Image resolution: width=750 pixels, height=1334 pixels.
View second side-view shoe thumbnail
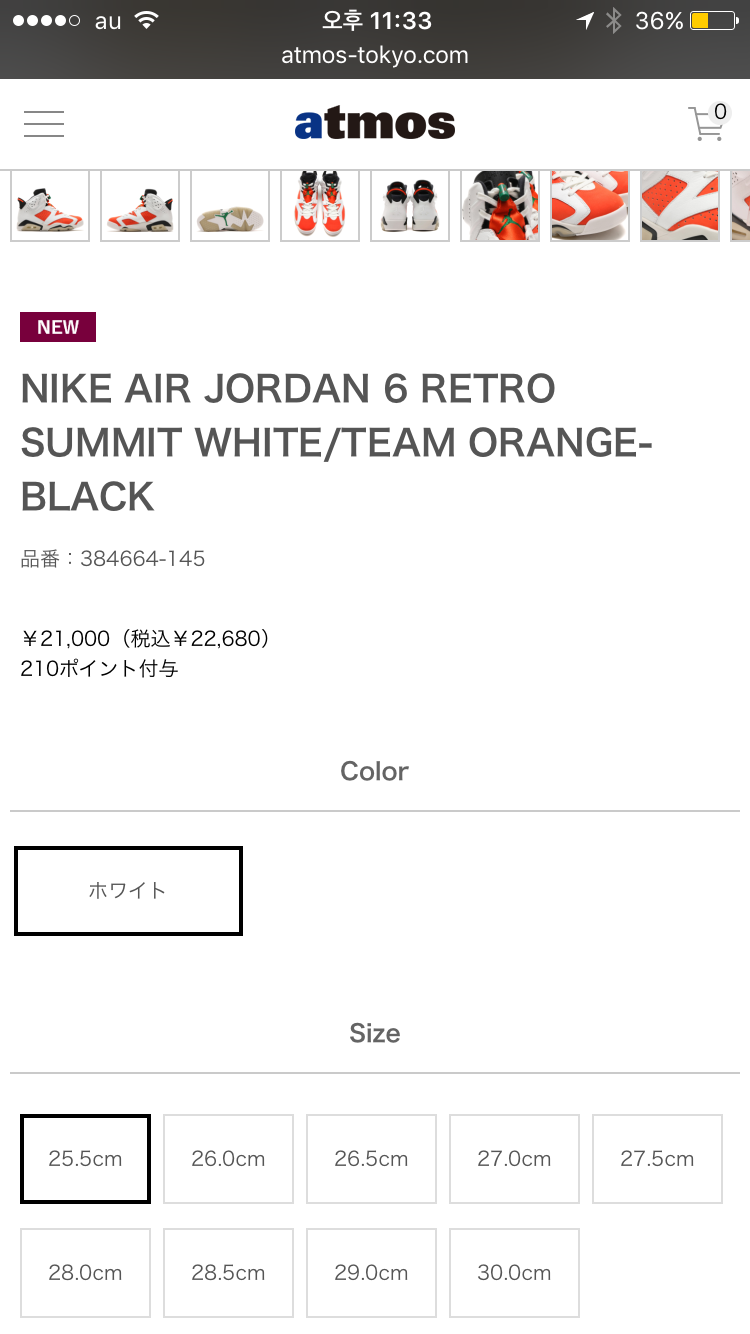tap(140, 206)
